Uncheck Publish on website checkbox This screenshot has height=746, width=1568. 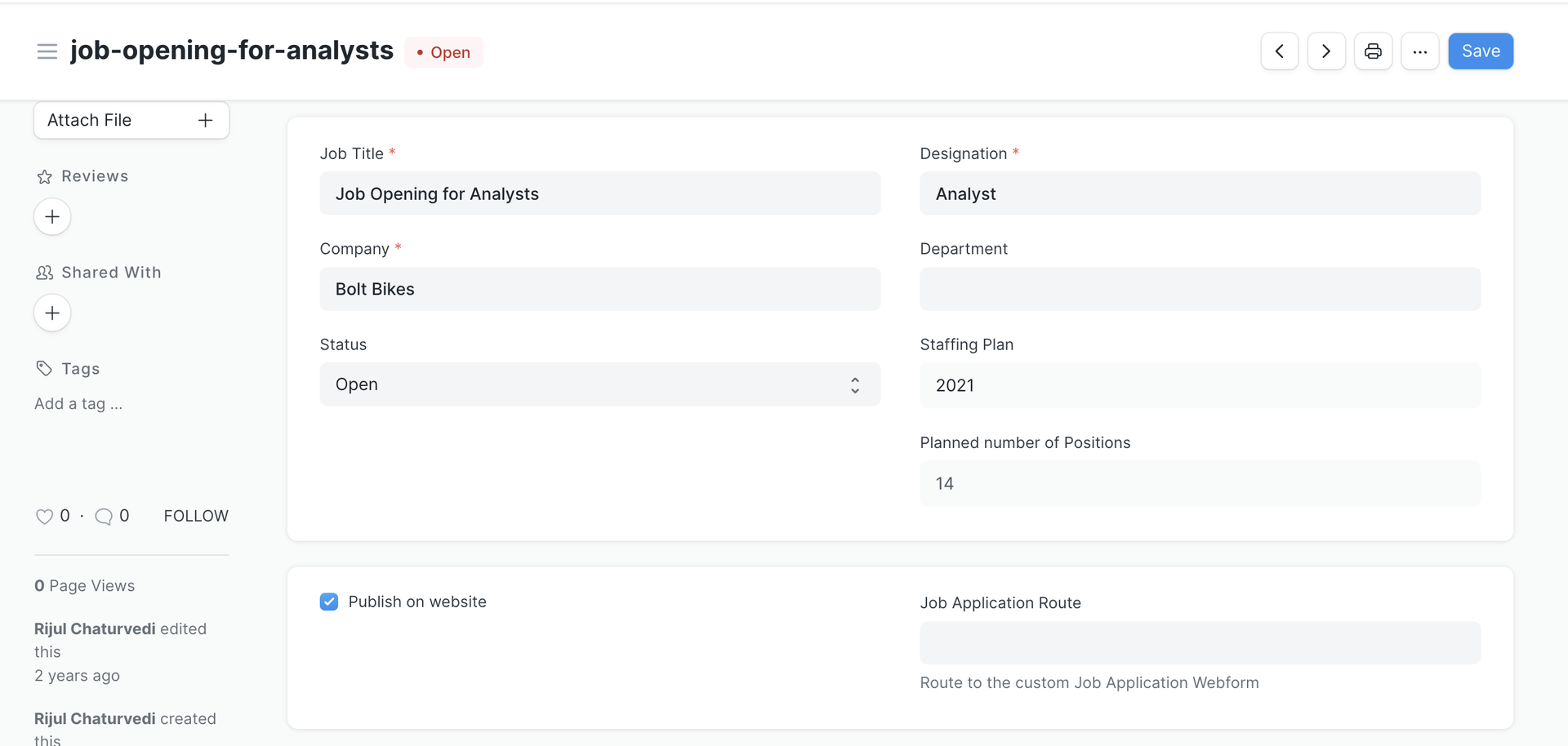point(329,602)
